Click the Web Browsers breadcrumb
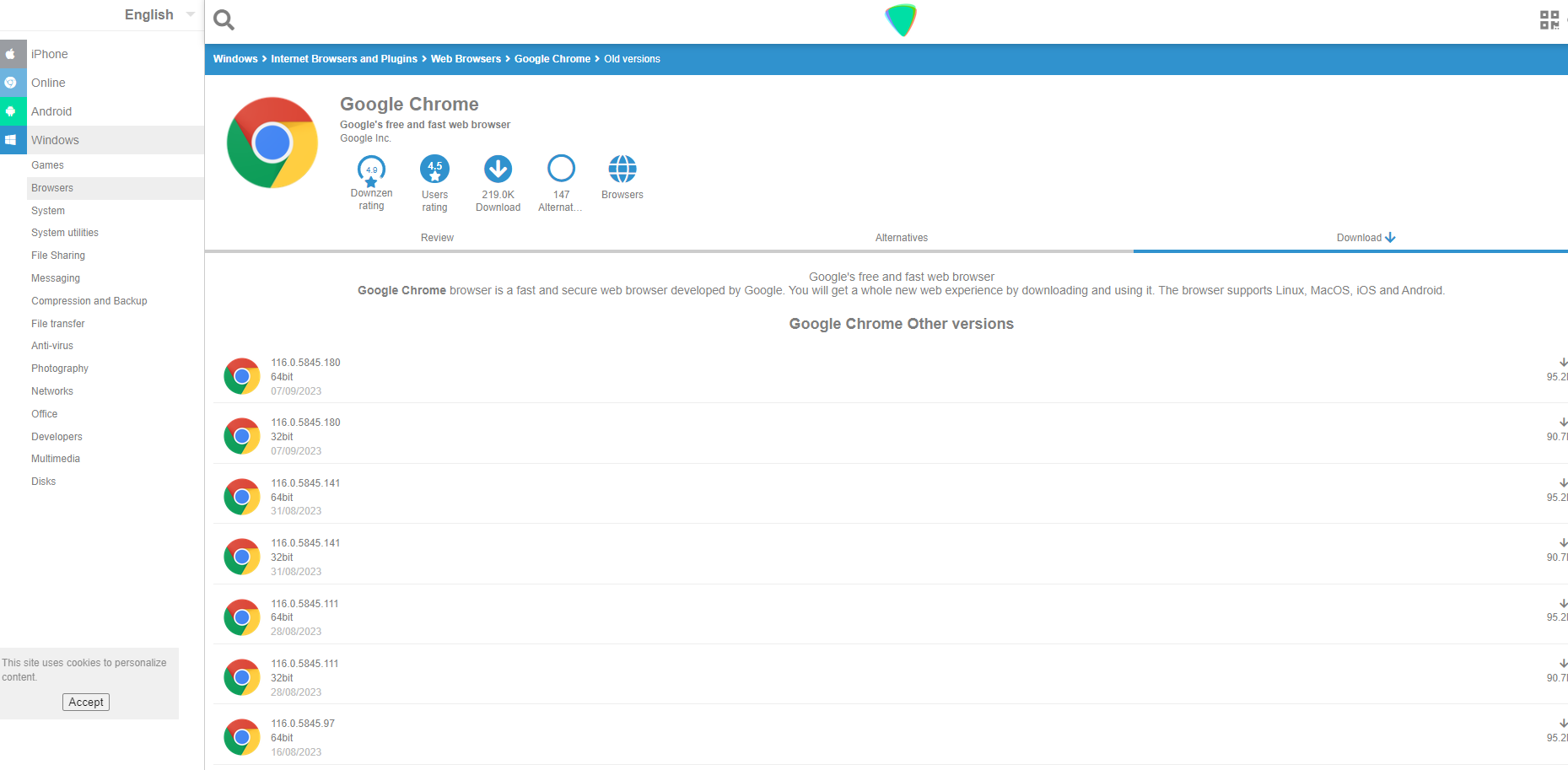 (x=466, y=59)
